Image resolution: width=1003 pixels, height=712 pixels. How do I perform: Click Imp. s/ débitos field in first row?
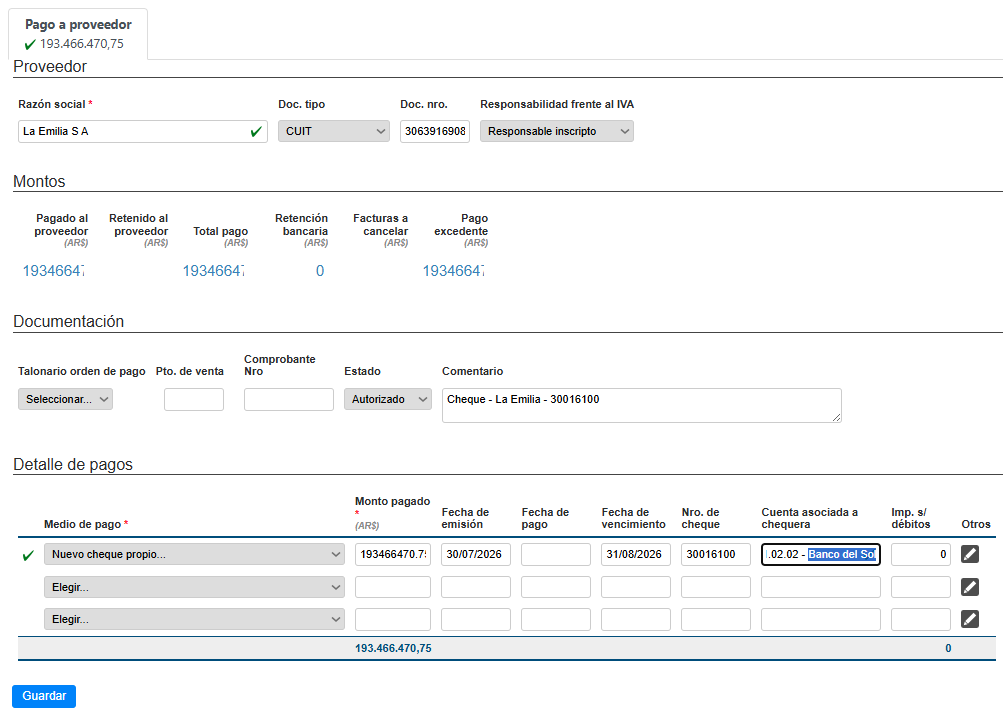pos(920,554)
